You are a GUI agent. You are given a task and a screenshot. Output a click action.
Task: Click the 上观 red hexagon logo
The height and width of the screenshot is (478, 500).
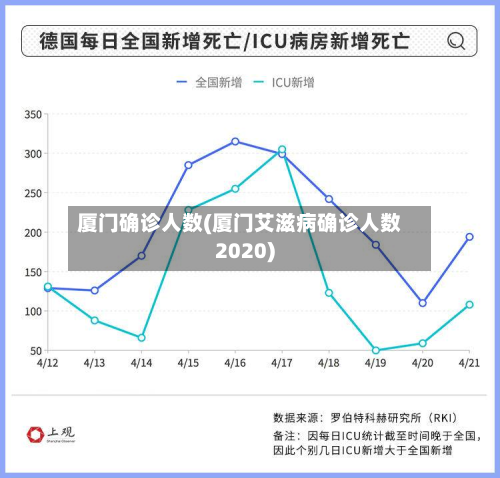[35, 434]
